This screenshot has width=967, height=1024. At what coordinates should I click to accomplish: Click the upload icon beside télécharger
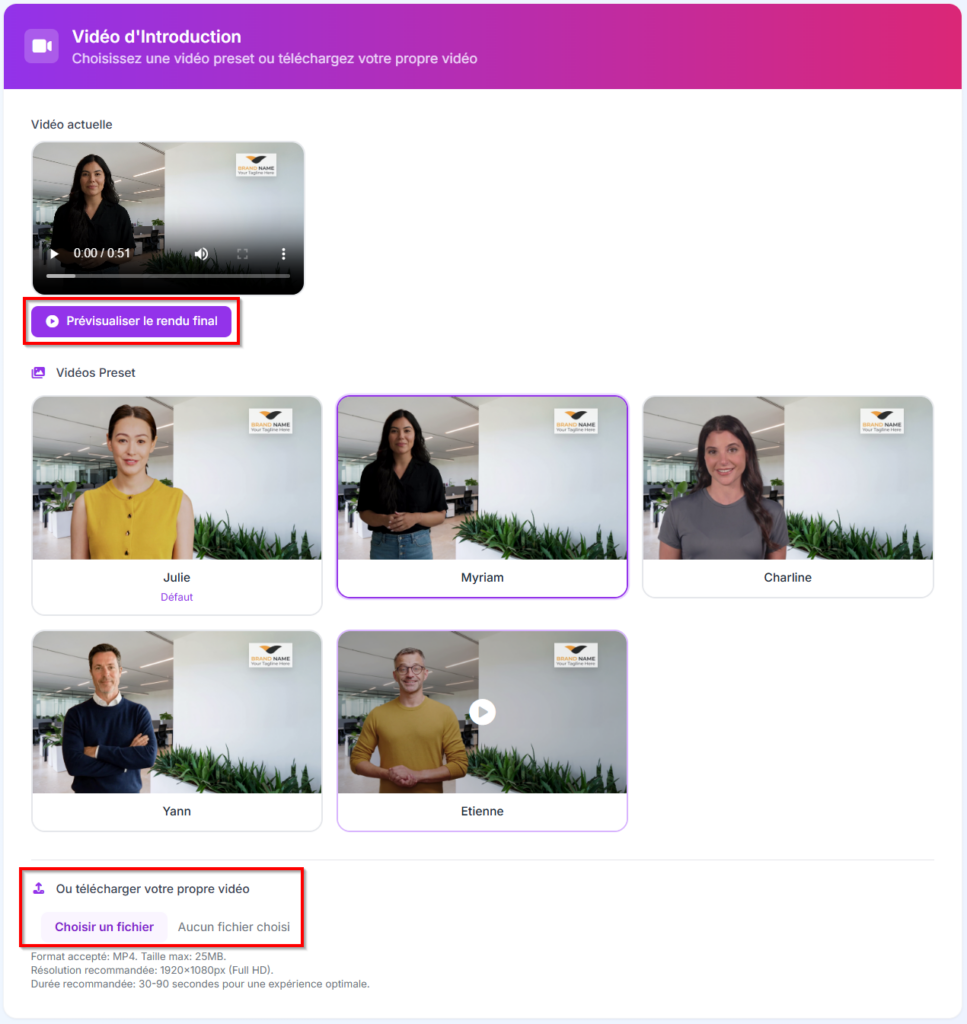click(39, 888)
